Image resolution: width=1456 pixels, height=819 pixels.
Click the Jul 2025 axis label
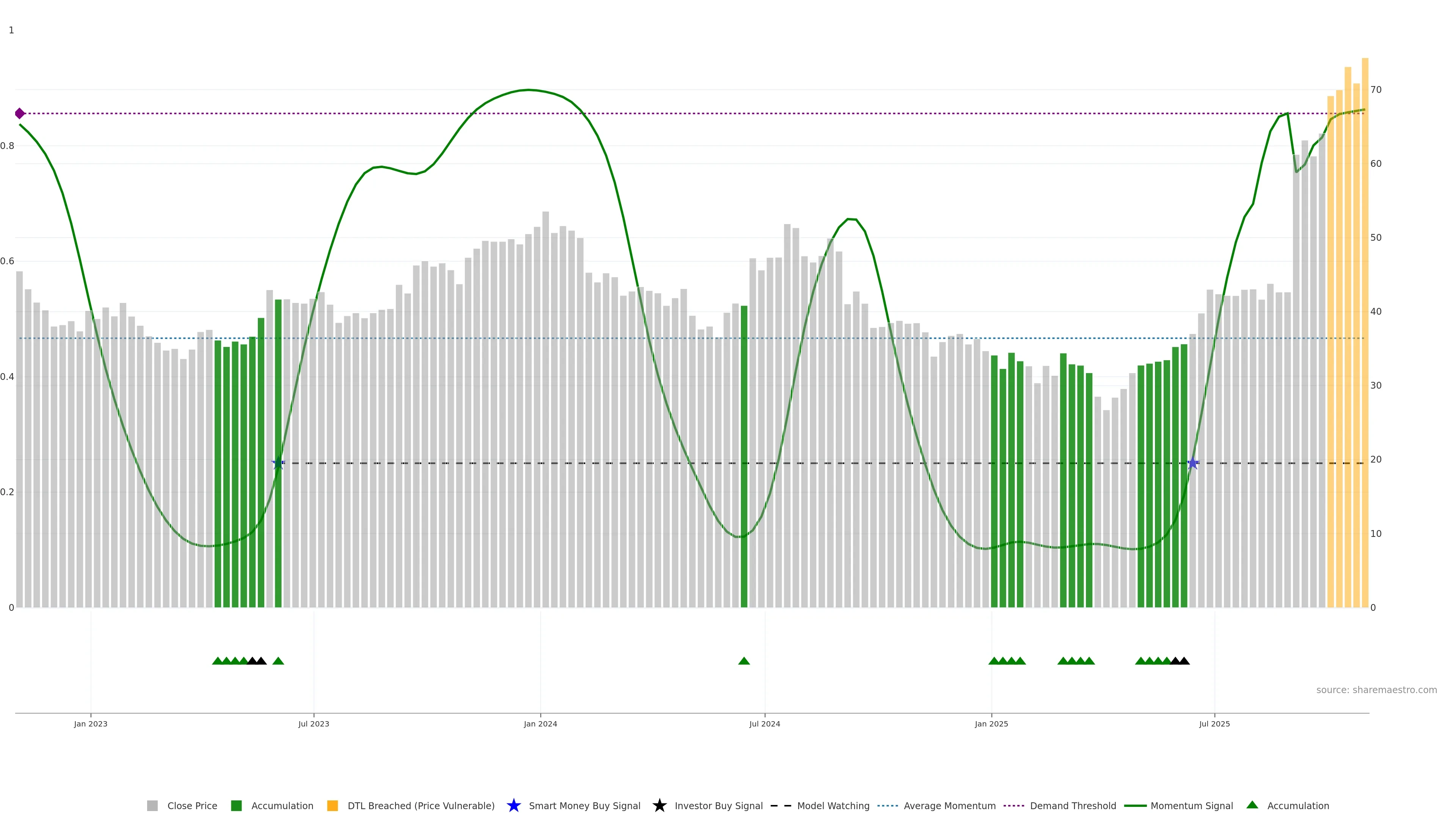click(x=1214, y=723)
